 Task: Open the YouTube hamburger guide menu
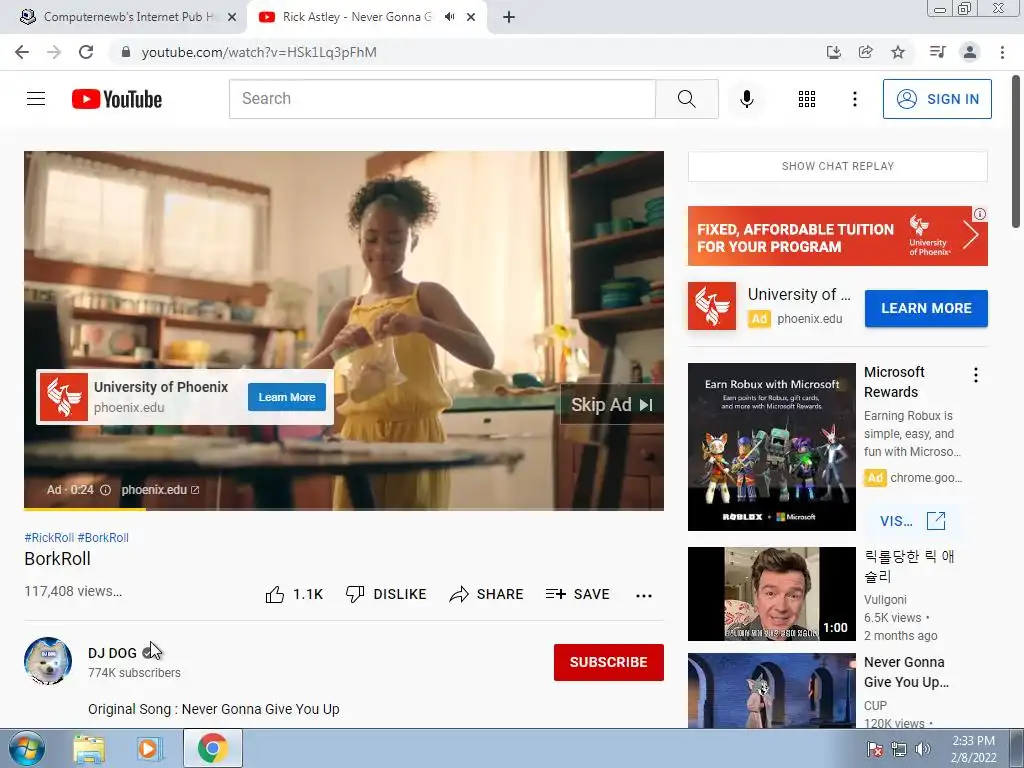tap(36, 99)
